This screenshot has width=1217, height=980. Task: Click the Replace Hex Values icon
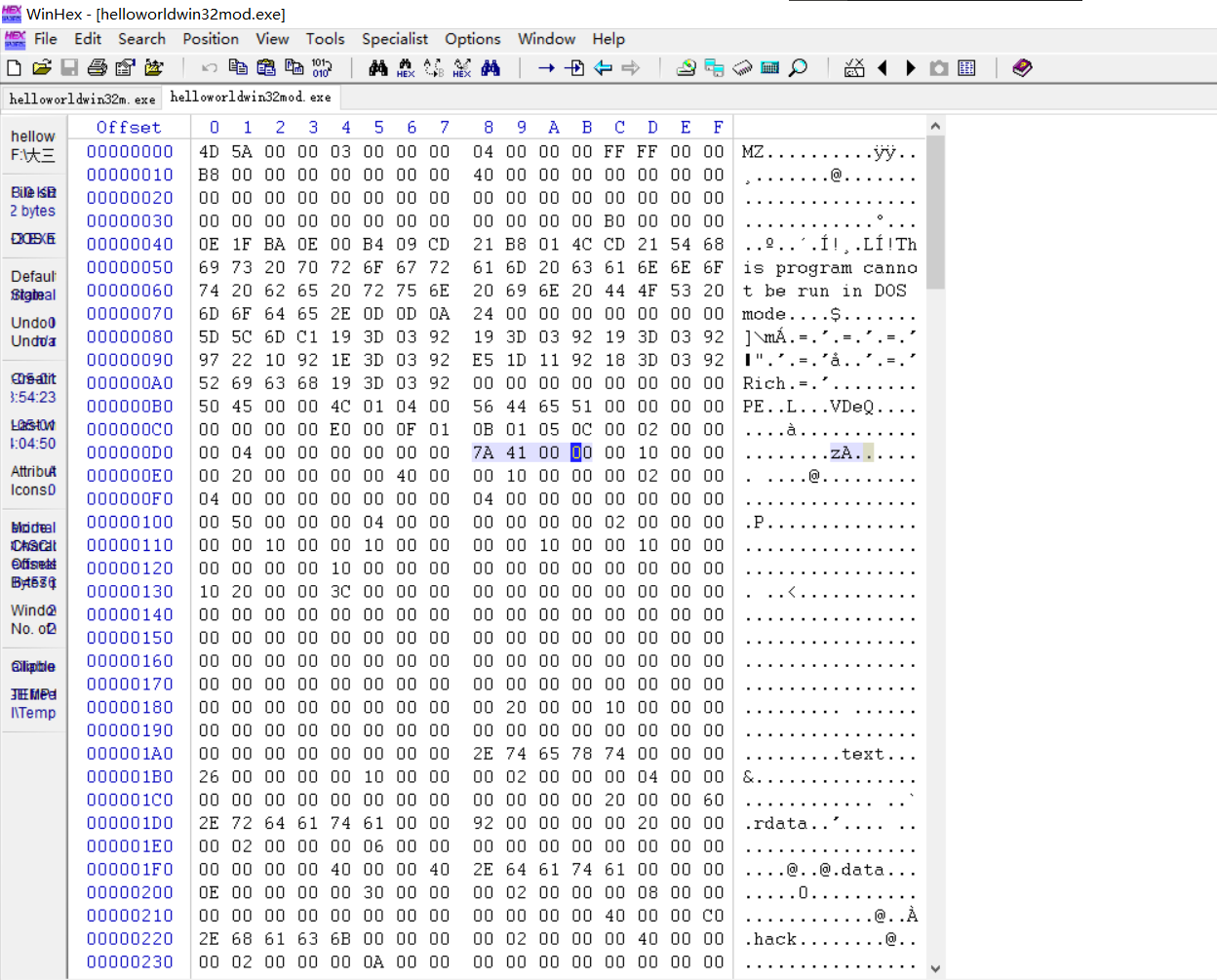[462, 67]
